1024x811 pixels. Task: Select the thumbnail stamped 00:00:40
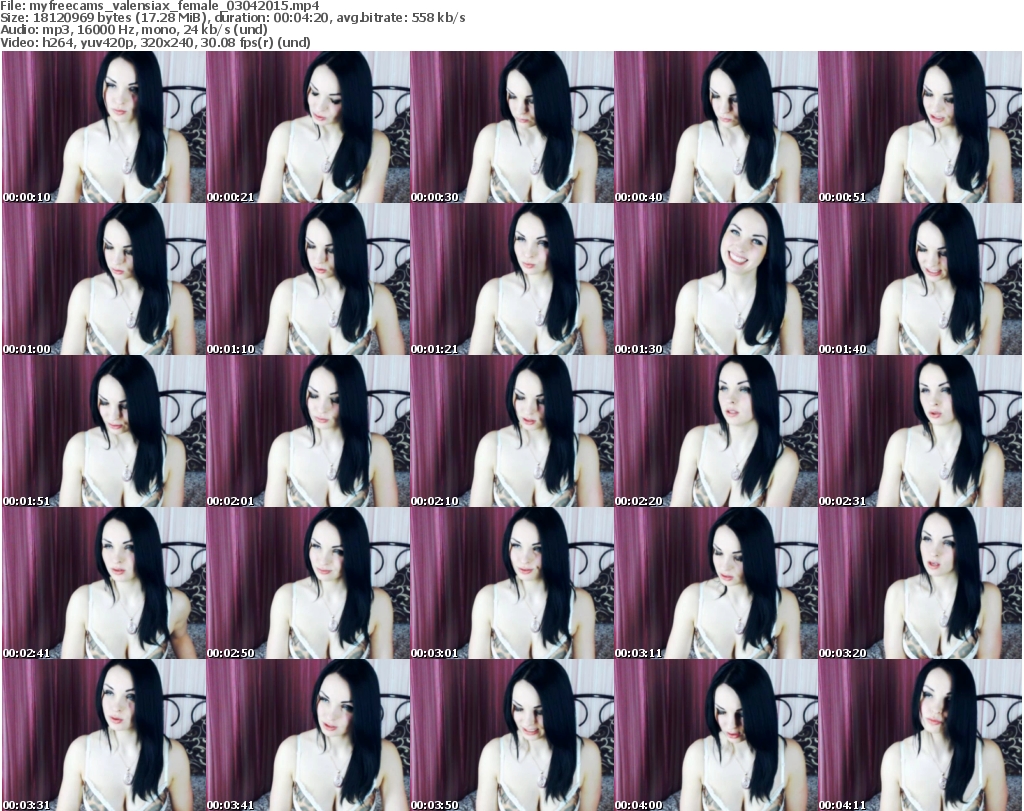tap(716, 127)
